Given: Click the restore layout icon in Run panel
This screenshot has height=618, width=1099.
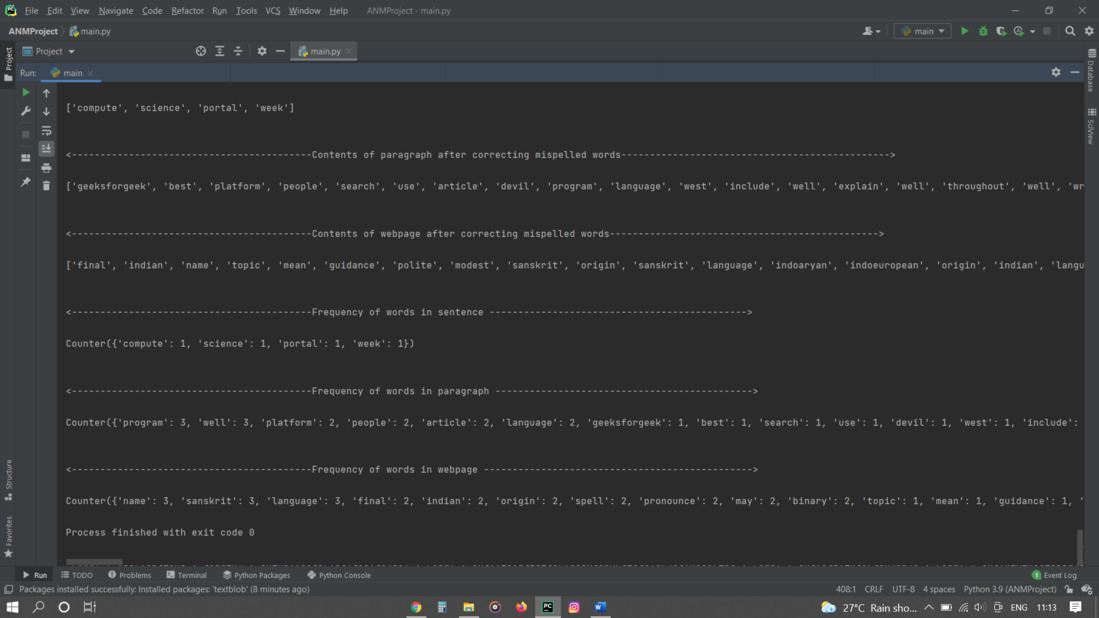Looking at the screenshot, I should tap(26, 158).
